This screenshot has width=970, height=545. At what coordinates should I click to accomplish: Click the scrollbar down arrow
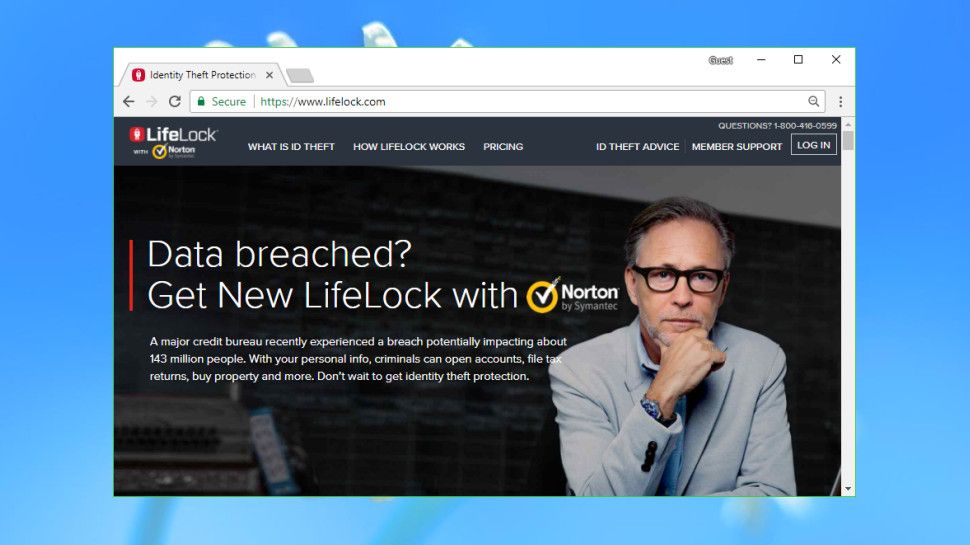click(x=848, y=489)
